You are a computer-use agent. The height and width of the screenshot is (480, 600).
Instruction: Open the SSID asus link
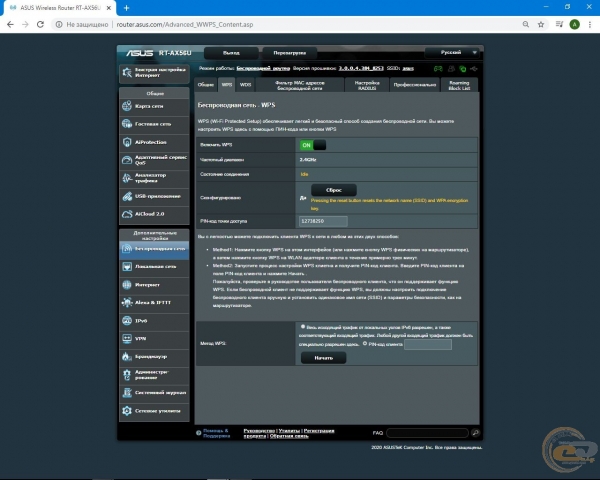[408, 68]
